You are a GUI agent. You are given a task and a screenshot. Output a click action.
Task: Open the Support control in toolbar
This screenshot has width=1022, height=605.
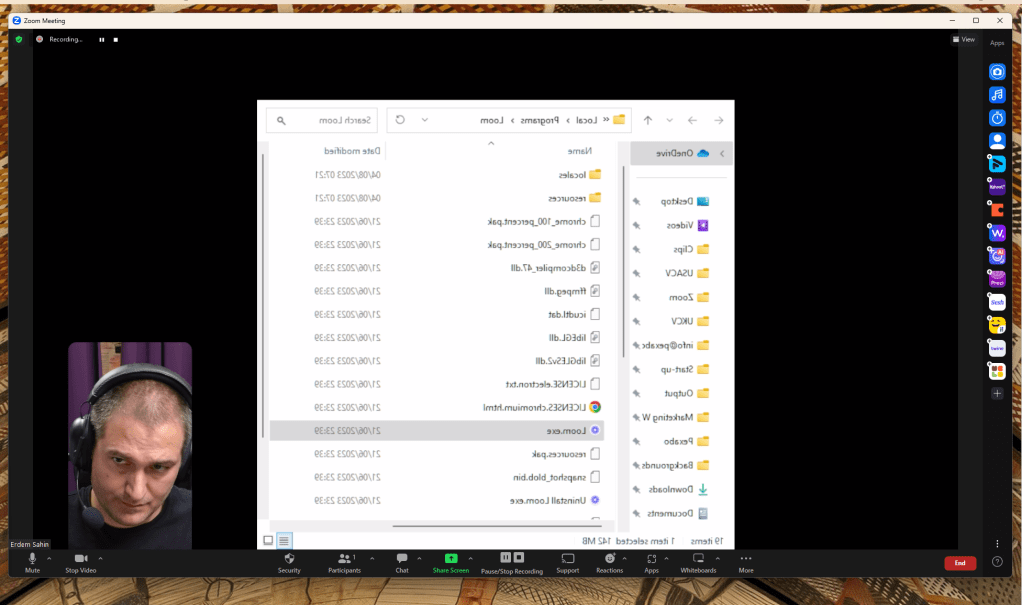click(x=568, y=563)
